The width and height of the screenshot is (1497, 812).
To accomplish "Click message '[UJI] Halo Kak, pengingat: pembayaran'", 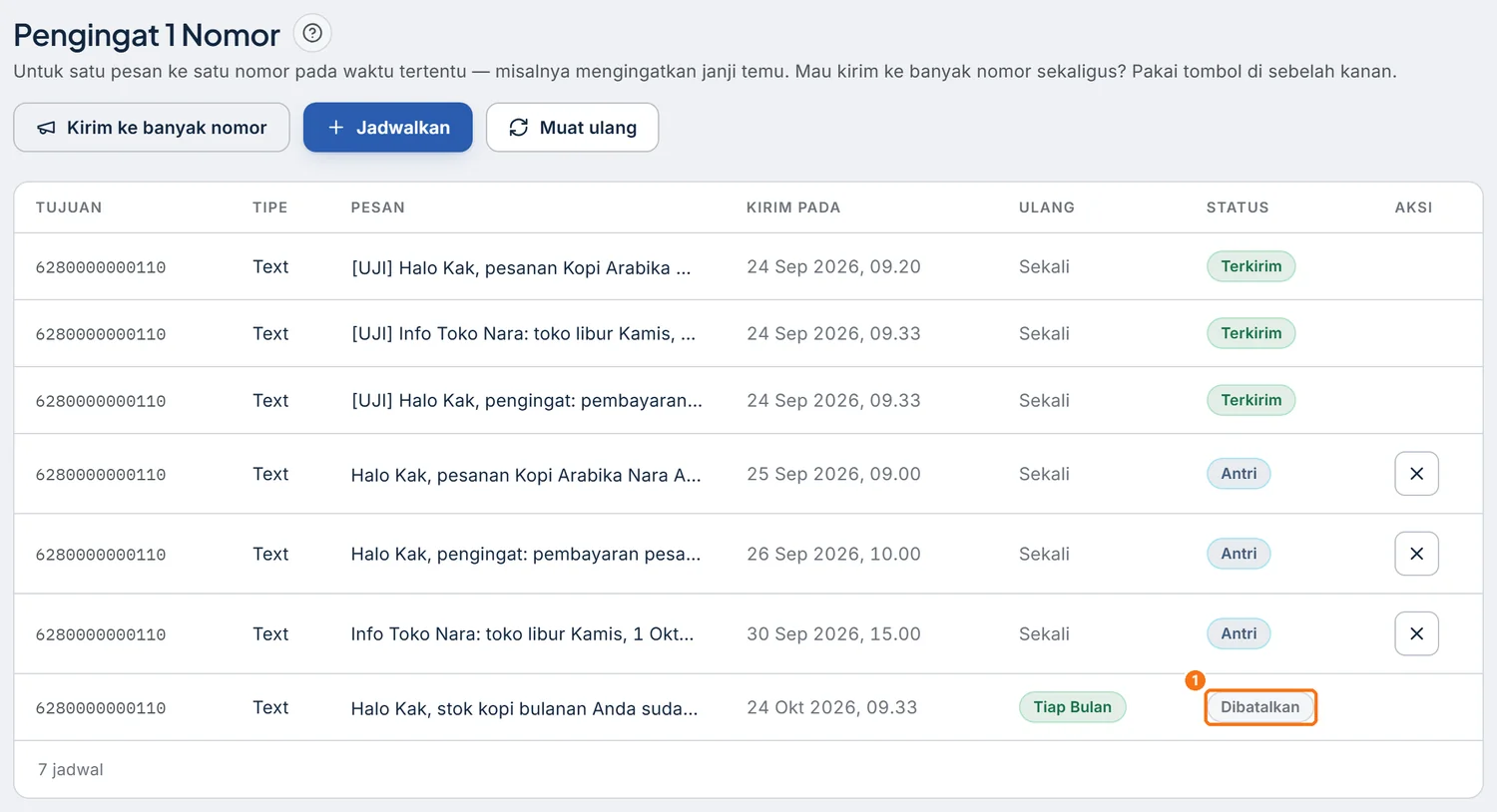I will point(527,401).
